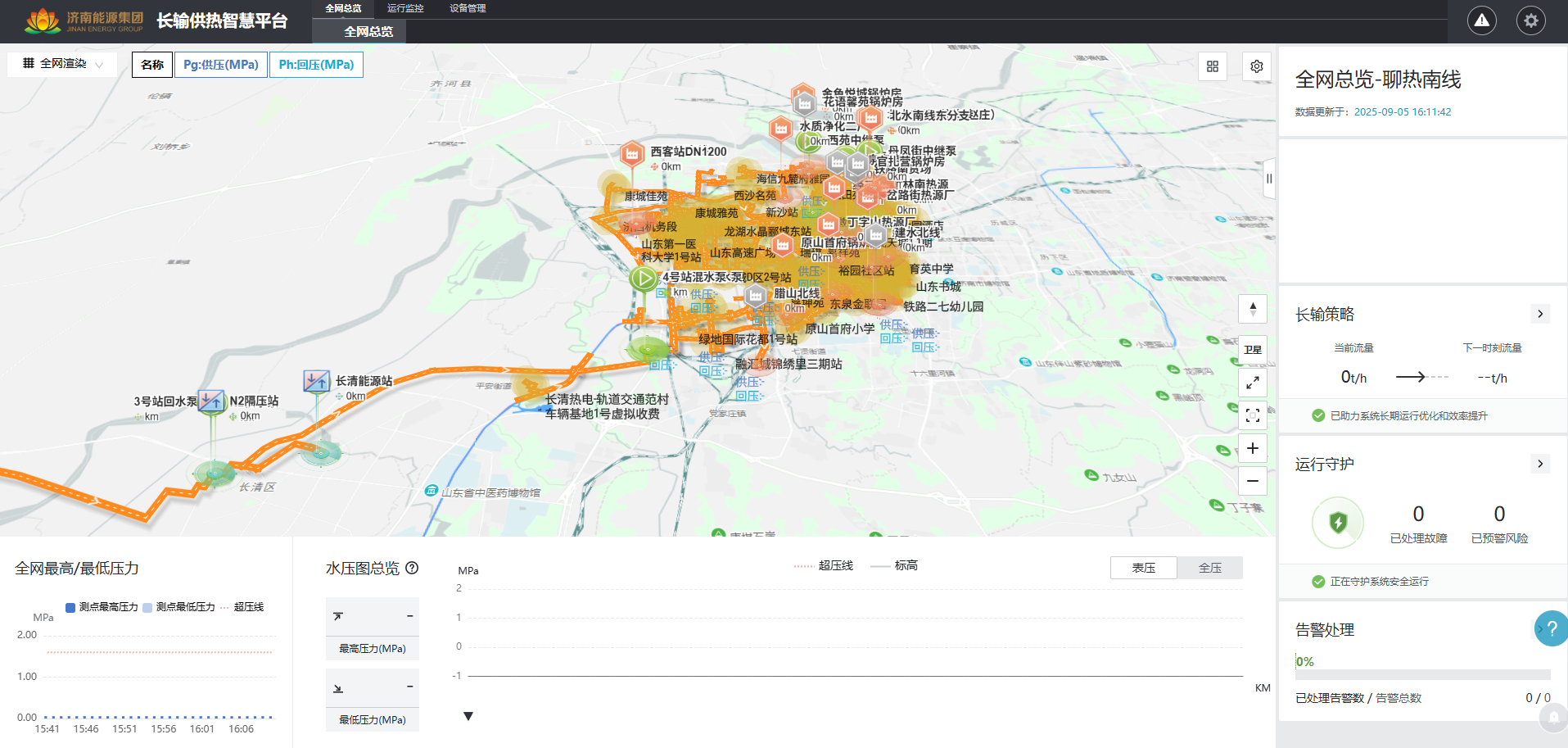Open the alarm warning triangle icon
Image resolution: width=1568 pixels, height=748 pixels.
pyautogui.click(x=1481, y=20)
